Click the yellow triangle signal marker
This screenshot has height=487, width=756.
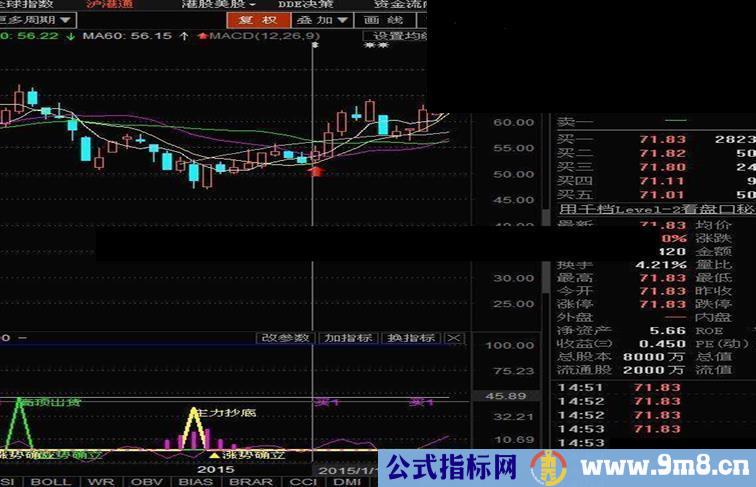(x=214, y=455)
